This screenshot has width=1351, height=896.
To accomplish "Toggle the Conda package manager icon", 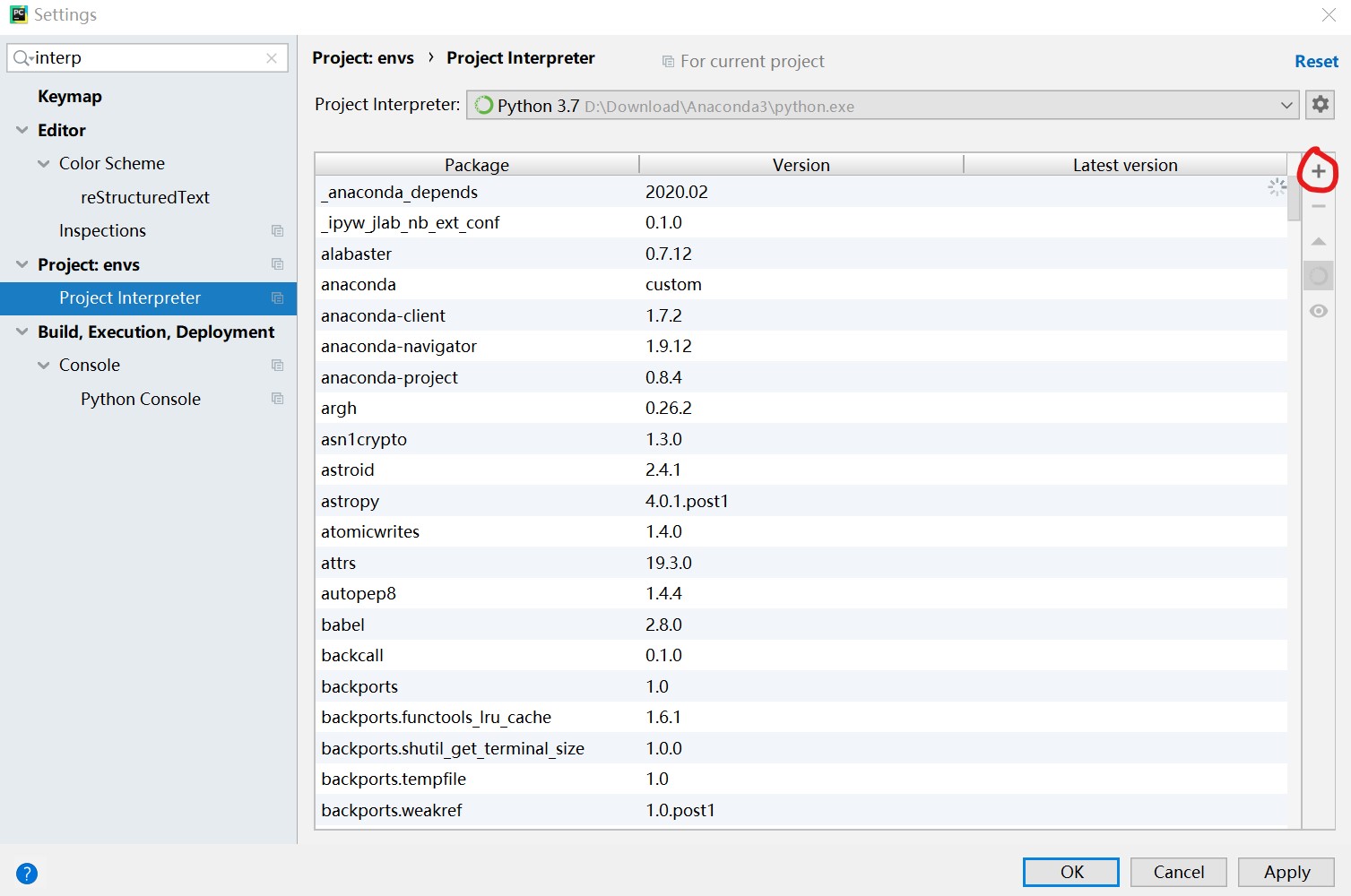I will (x=1317, y=275).
